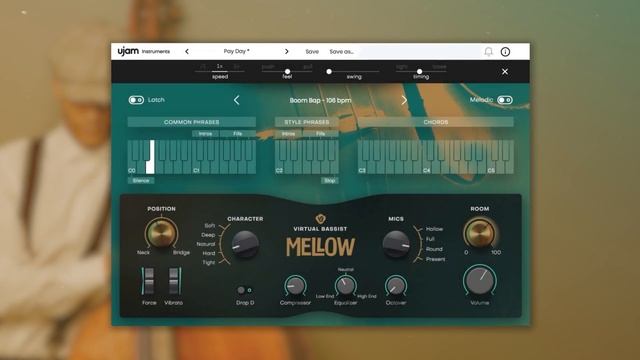Click the C1 key in Common Phrases
The image size is (640, 360).
(197, 167)
